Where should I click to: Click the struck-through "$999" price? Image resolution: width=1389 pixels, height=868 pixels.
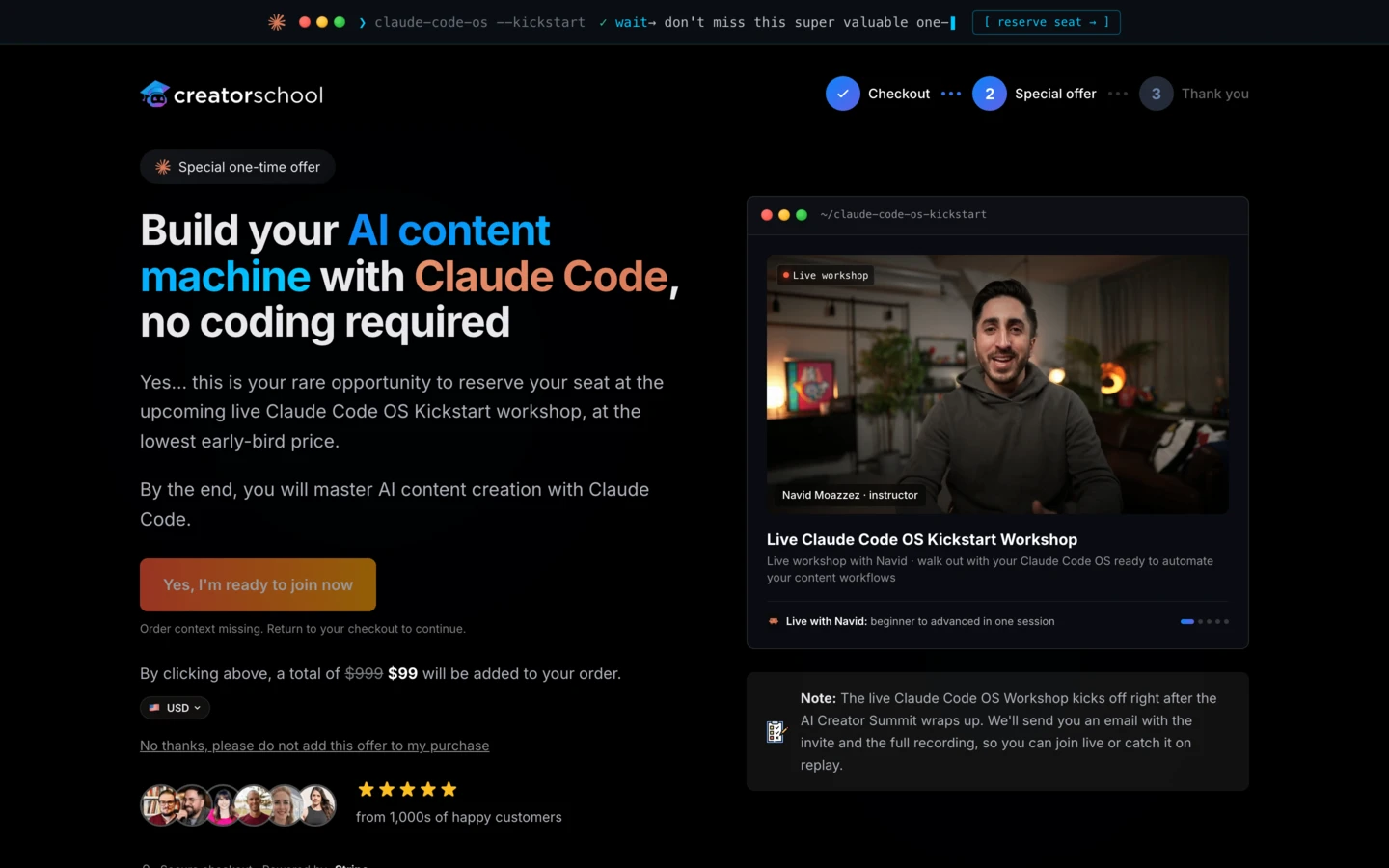click(364, 673)
